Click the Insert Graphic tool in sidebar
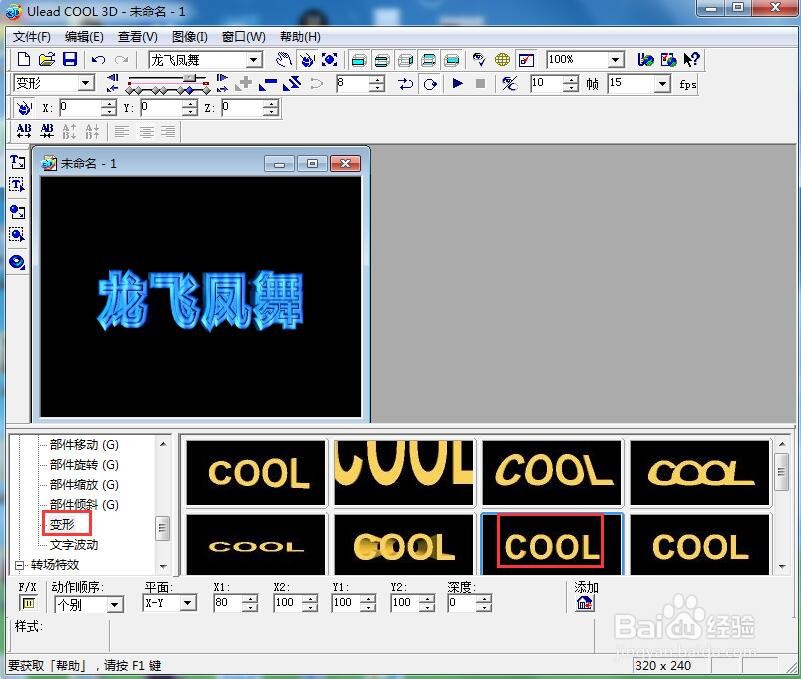Viewport: 801px width, 679px height. (x=17, y=212)
